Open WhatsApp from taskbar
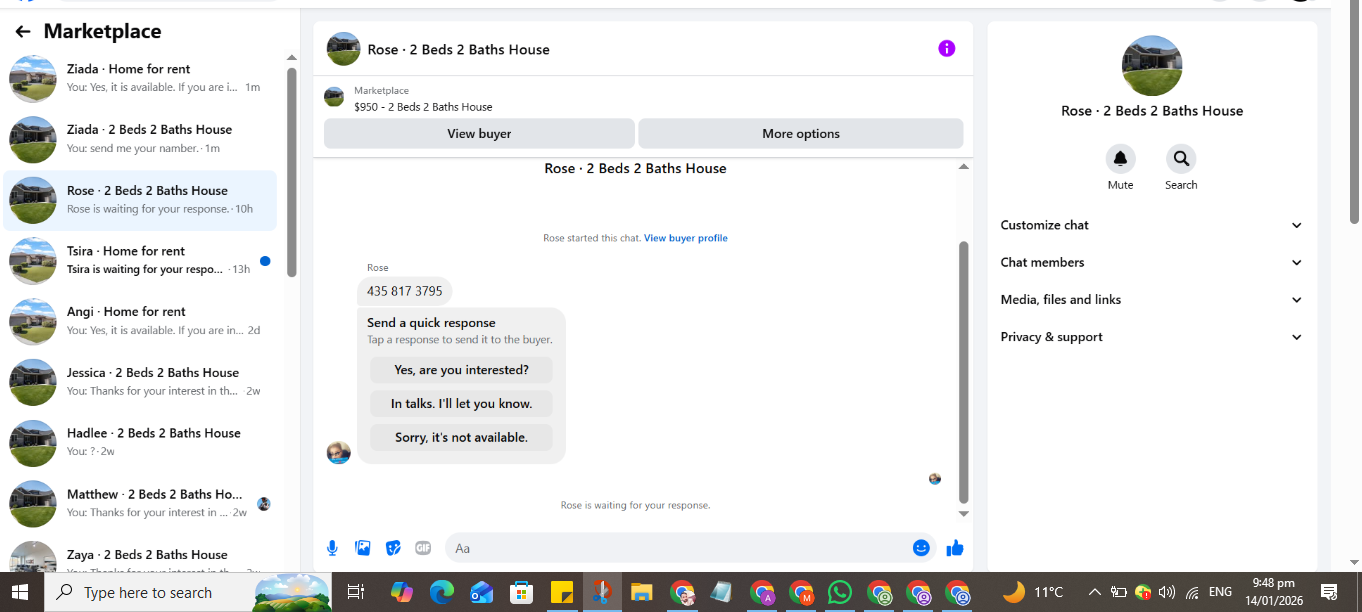The height and width of the screenshot is (612, 1362). 840,592
